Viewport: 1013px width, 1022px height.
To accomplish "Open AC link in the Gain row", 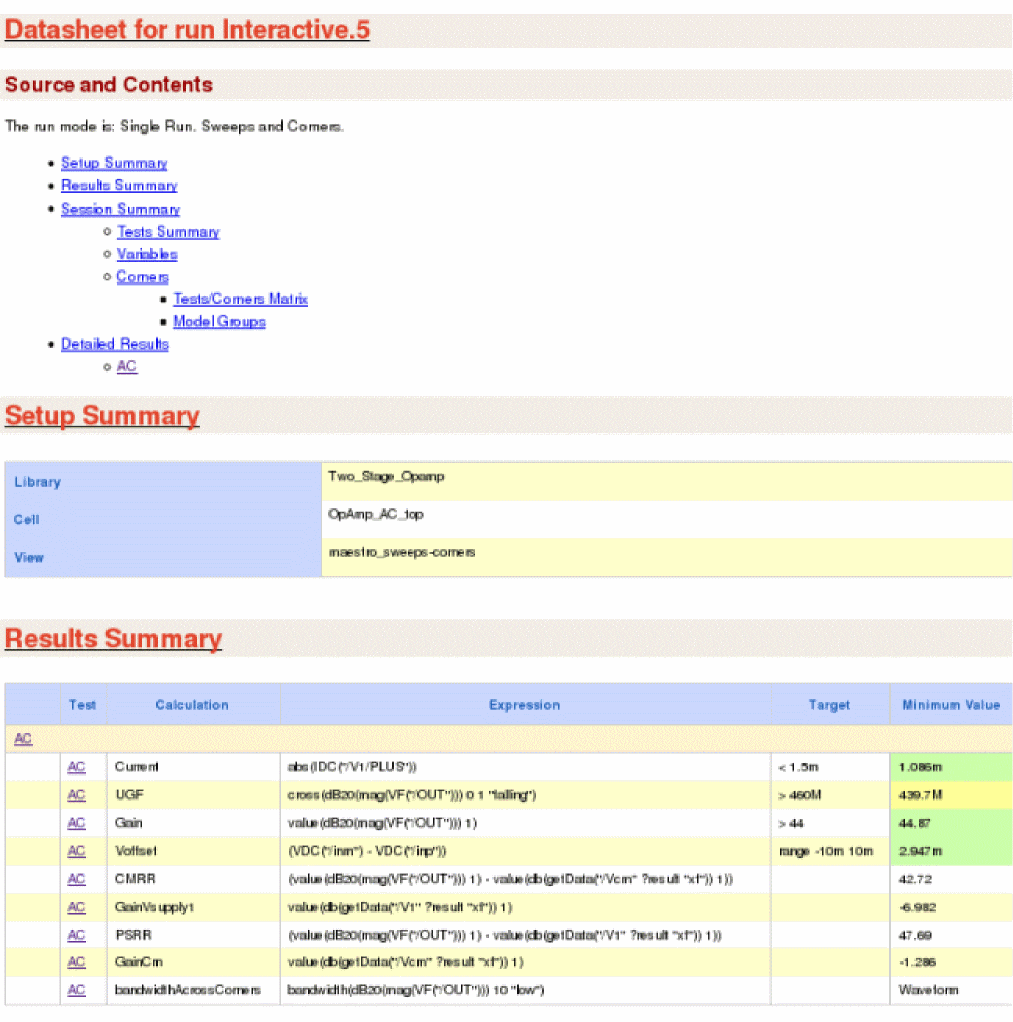I will coord(76,823).
